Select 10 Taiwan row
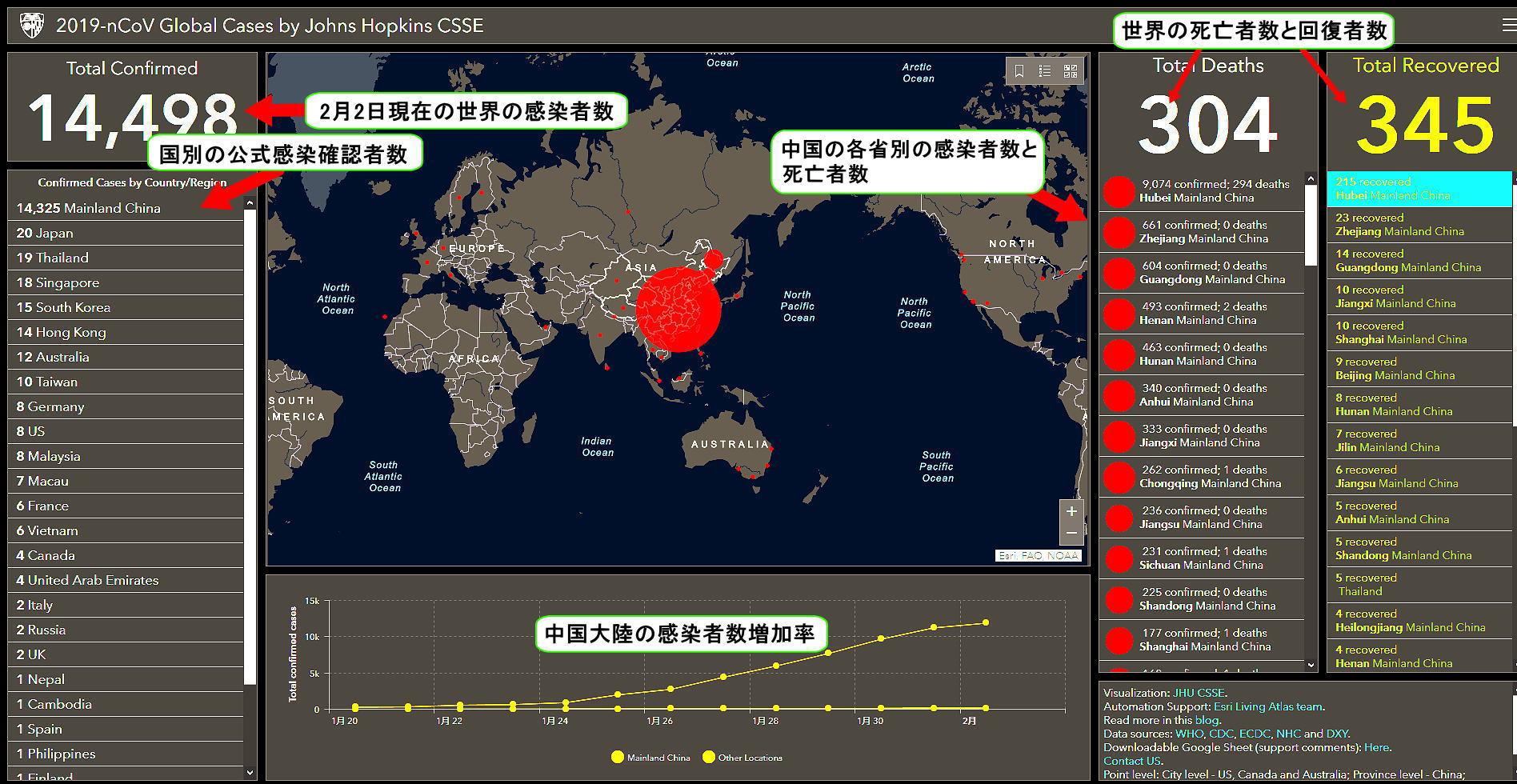This screenshot has width=1517, height=784. tap(126, 382)
